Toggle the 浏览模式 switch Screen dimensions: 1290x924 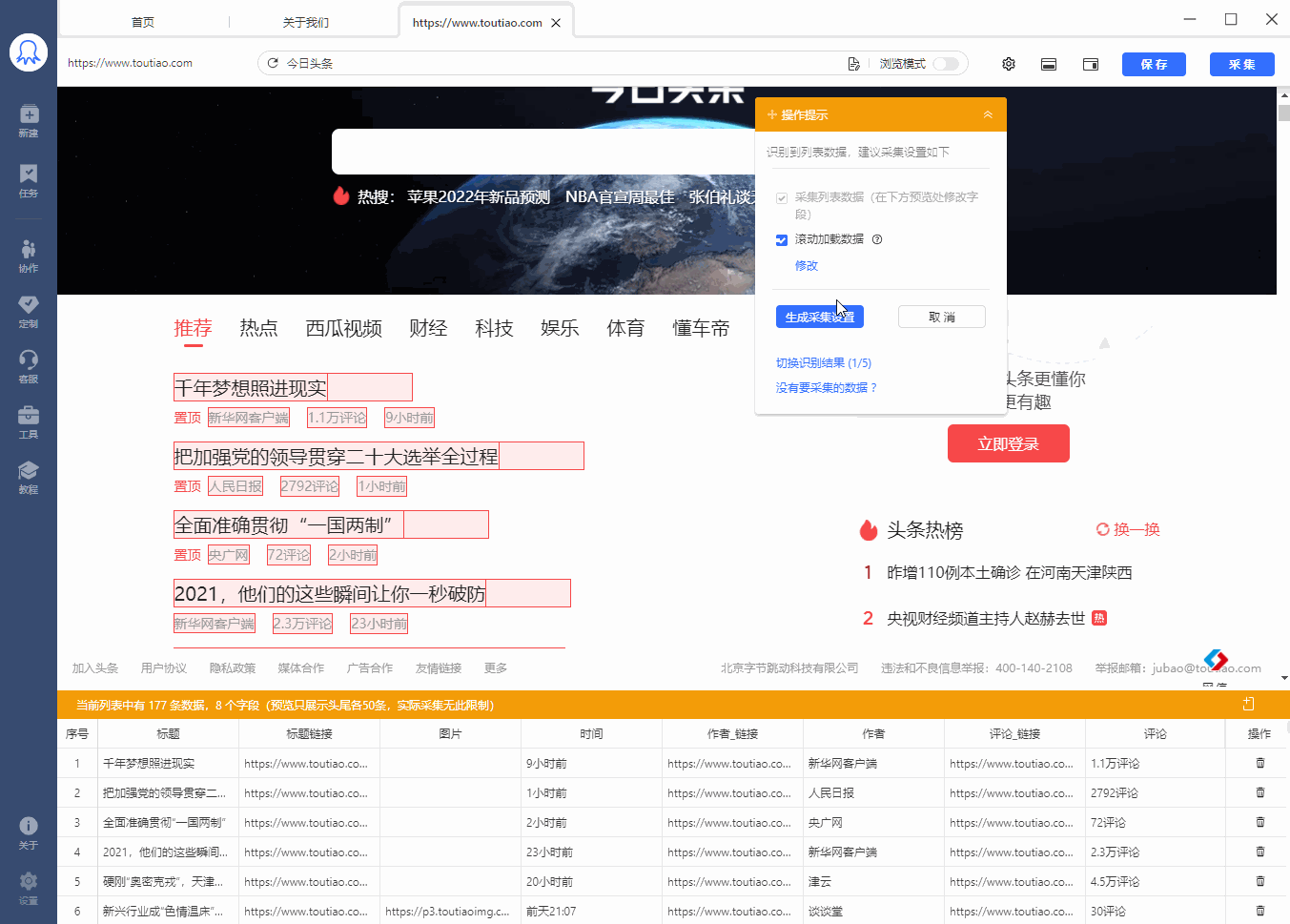(946, 64)
